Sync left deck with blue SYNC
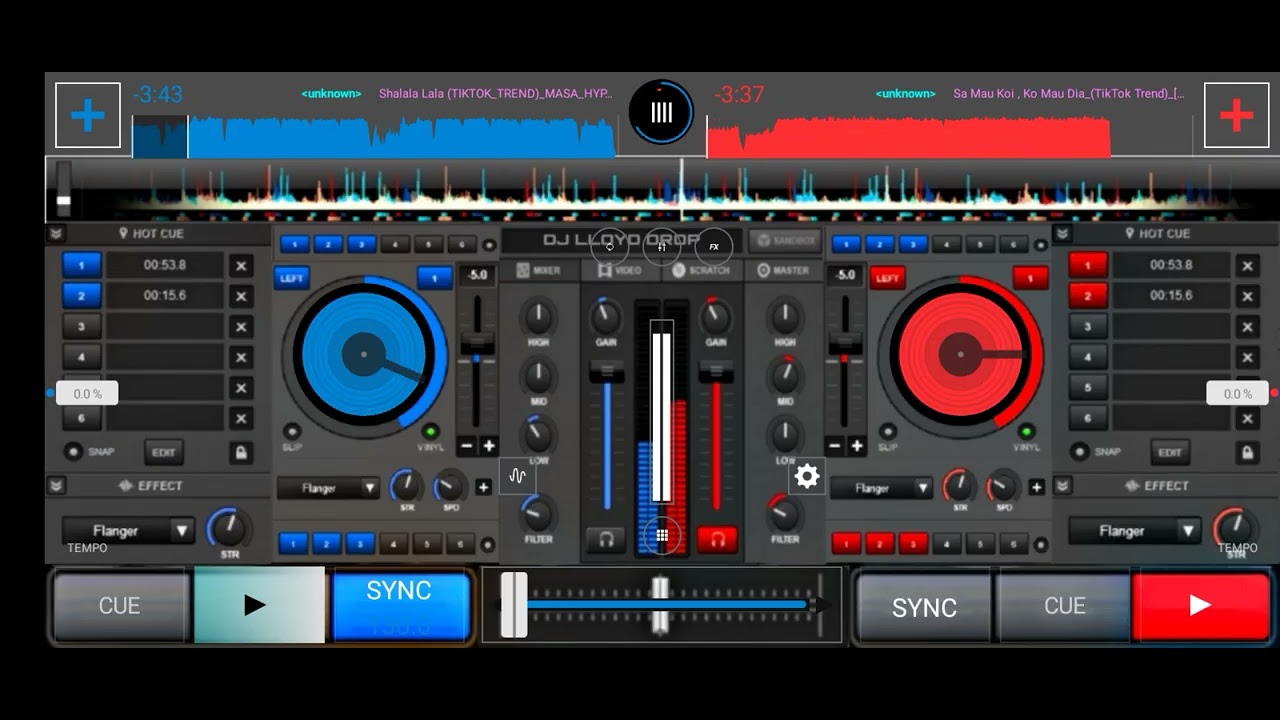Viewport: 1280px width, 720px height. click(x=400, y=605)
